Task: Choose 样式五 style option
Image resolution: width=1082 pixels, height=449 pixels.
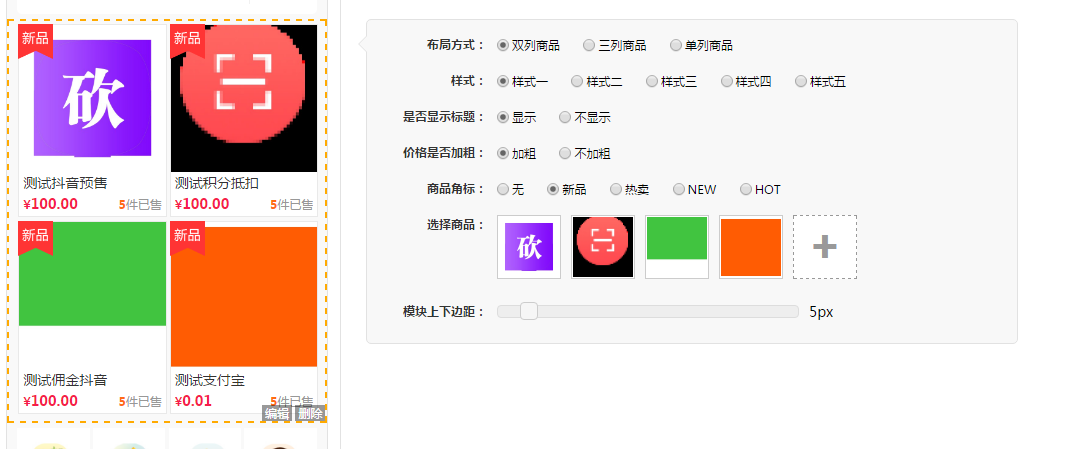Action: 800,81
